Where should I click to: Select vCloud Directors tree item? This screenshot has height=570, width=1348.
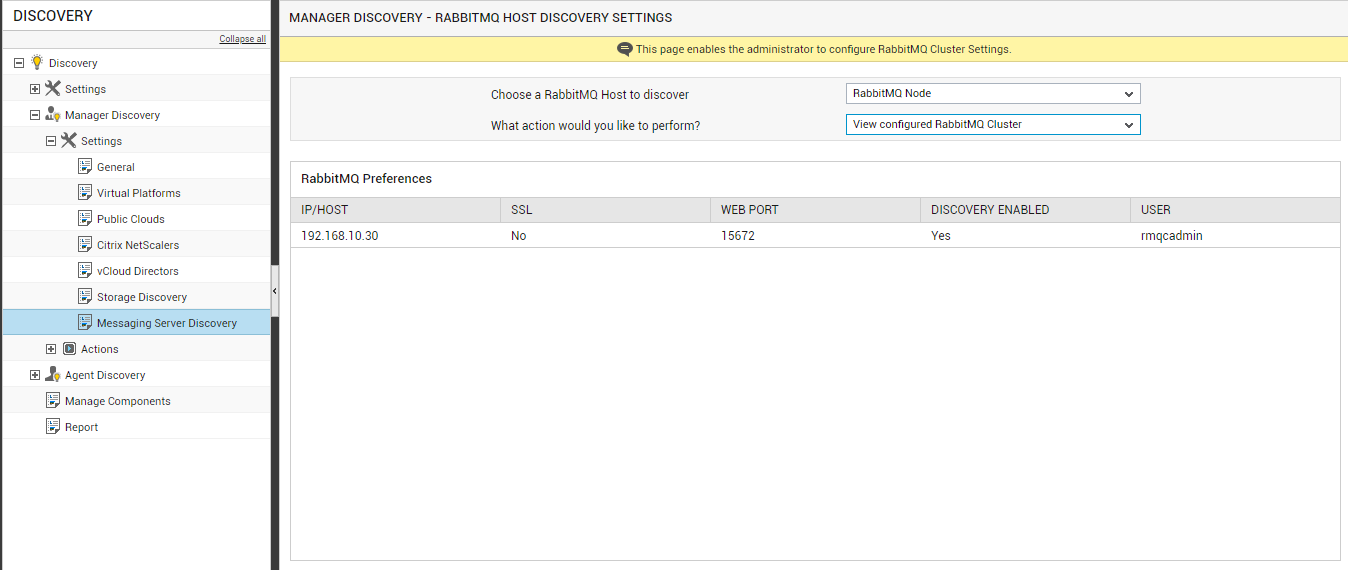(138, 271)
